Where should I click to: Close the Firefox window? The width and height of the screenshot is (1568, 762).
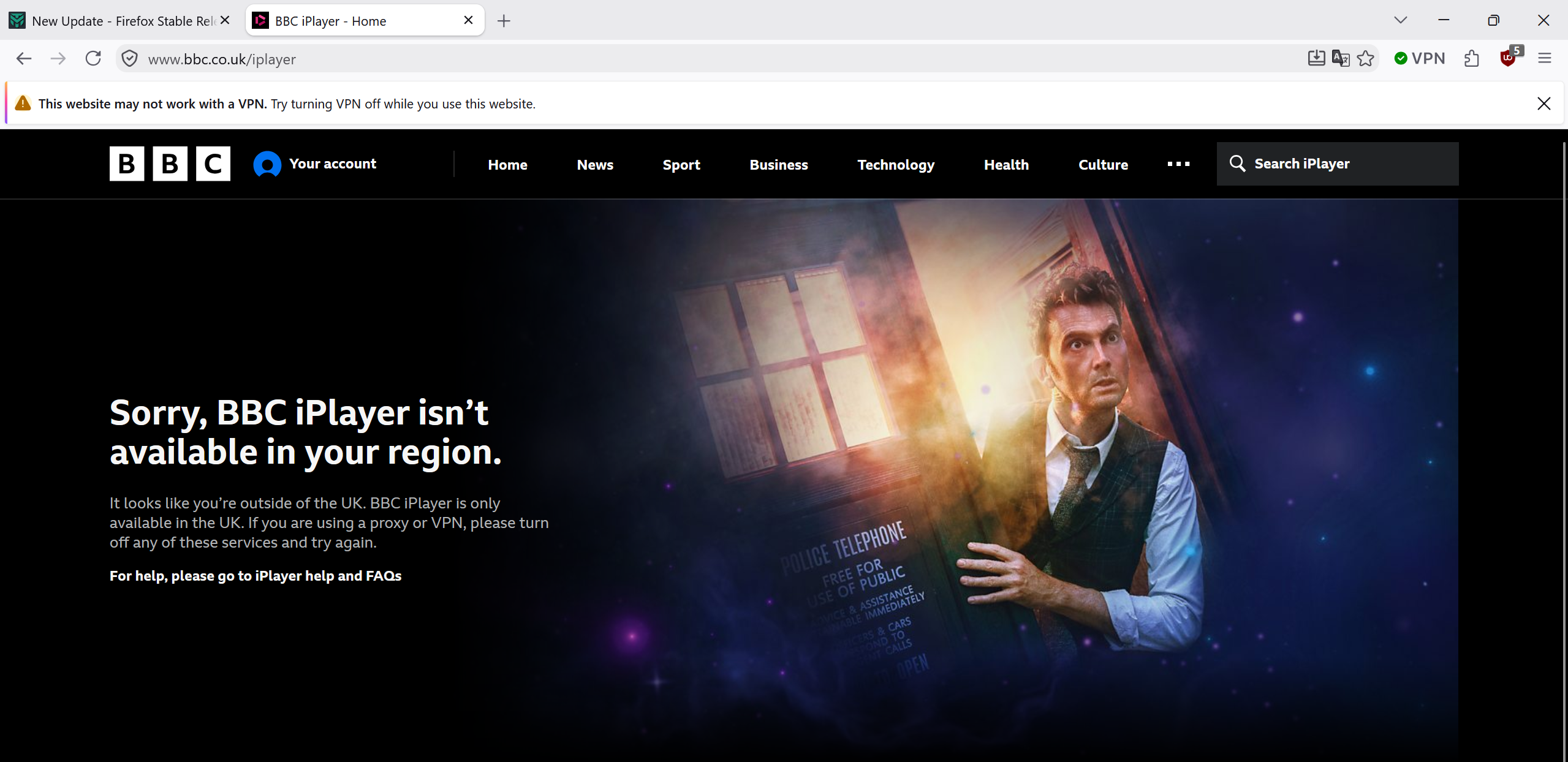click(1543, 20)
